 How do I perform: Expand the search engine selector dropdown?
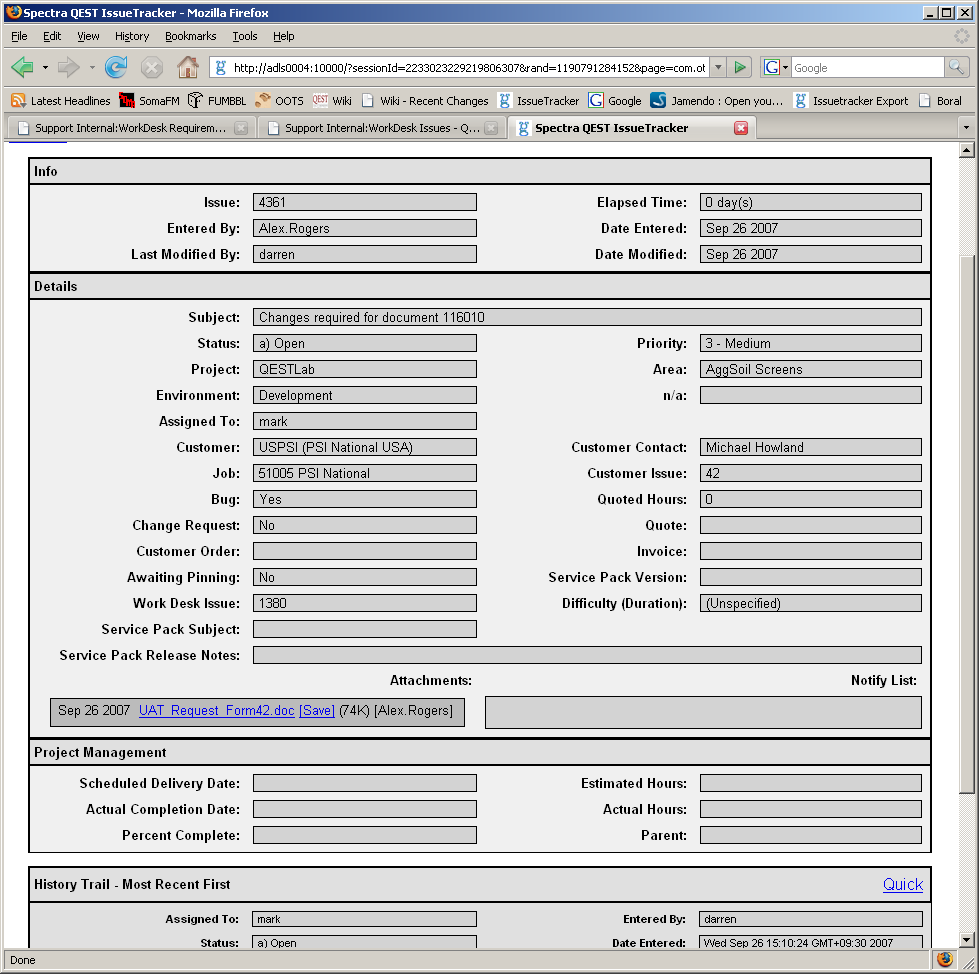click(x=776, y=68)
